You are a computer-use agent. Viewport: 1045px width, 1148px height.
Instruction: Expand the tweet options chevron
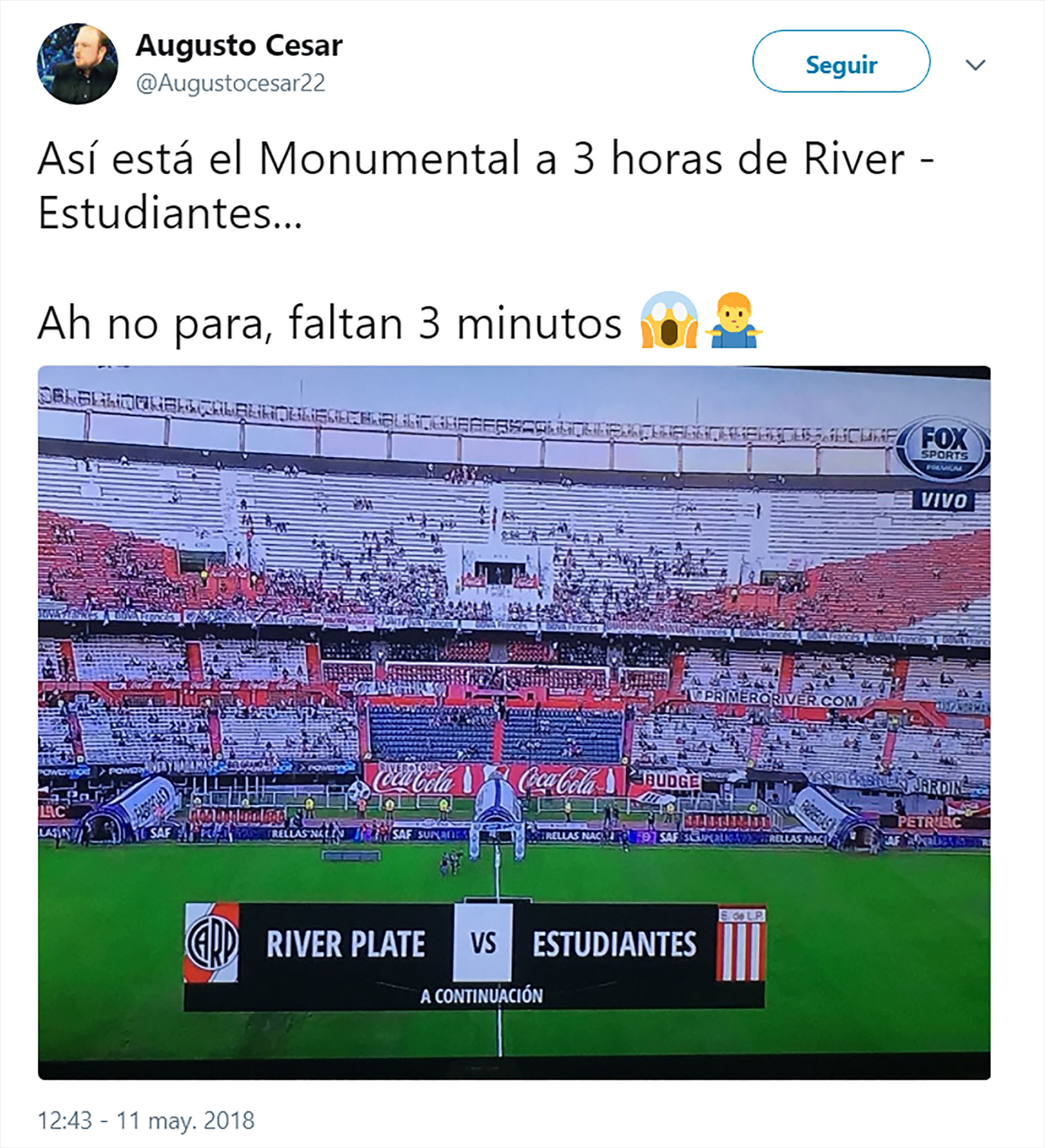975,65
